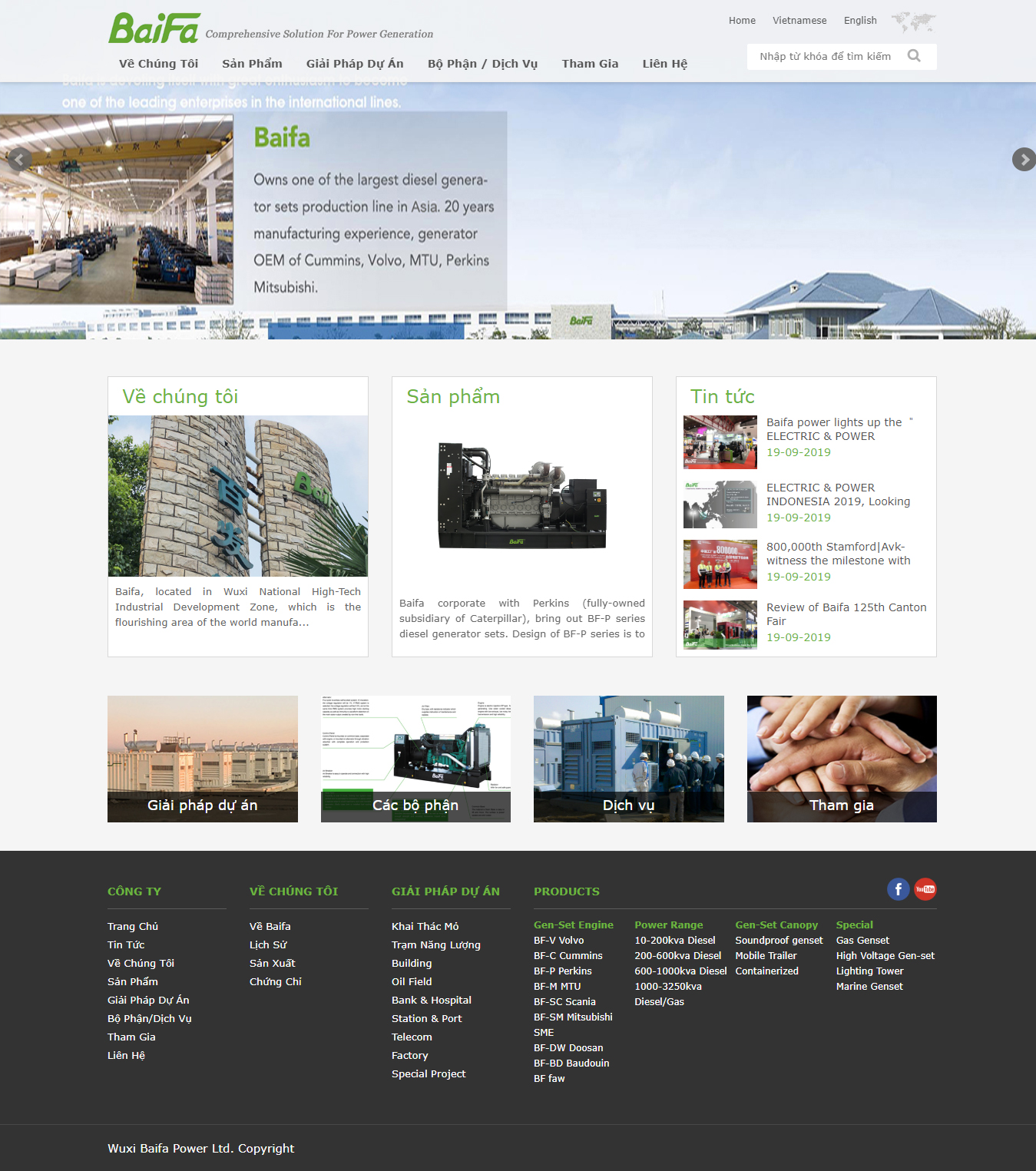
Task: Open the Tham gia handshake tile
Action: click(842, 759)
